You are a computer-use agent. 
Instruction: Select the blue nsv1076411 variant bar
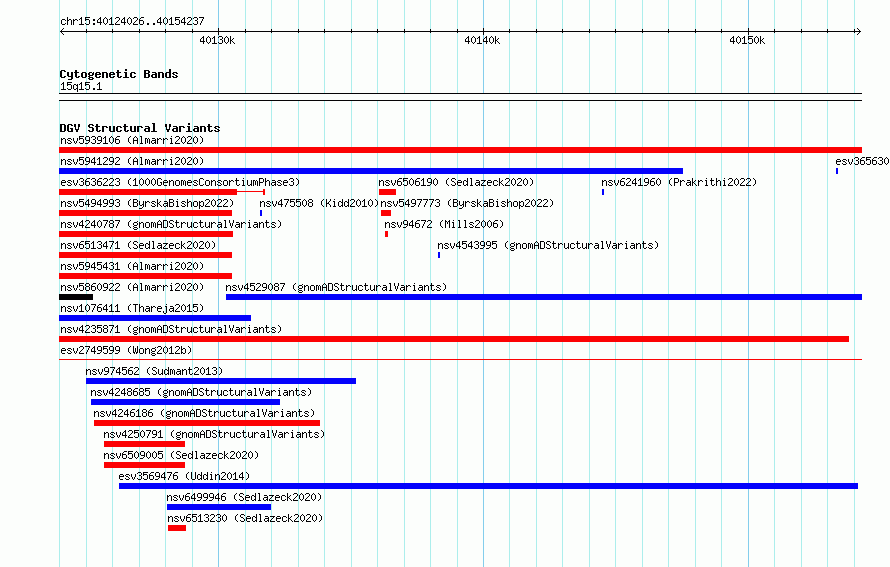[155, 318]
